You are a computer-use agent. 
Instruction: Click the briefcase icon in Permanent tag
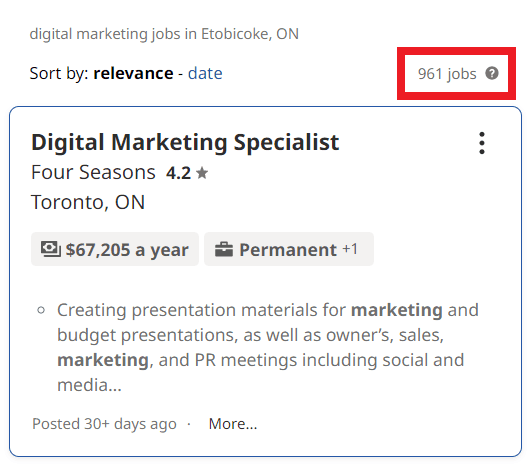[224, 249]
